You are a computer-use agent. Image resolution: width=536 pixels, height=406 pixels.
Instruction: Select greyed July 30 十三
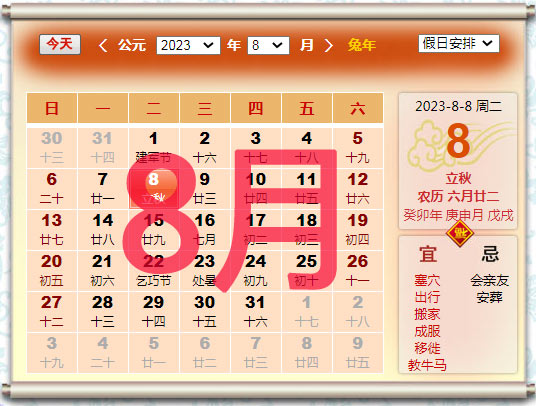[52, 148]
